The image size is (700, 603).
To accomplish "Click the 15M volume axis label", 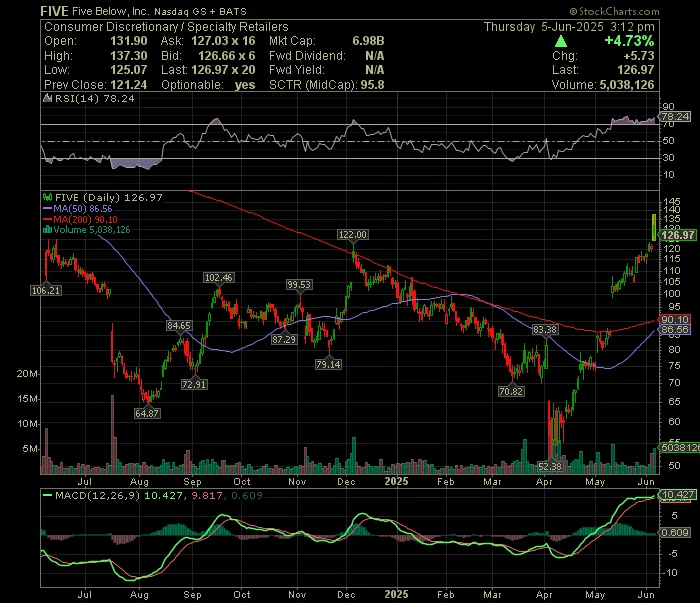I will tap(27, 399).
